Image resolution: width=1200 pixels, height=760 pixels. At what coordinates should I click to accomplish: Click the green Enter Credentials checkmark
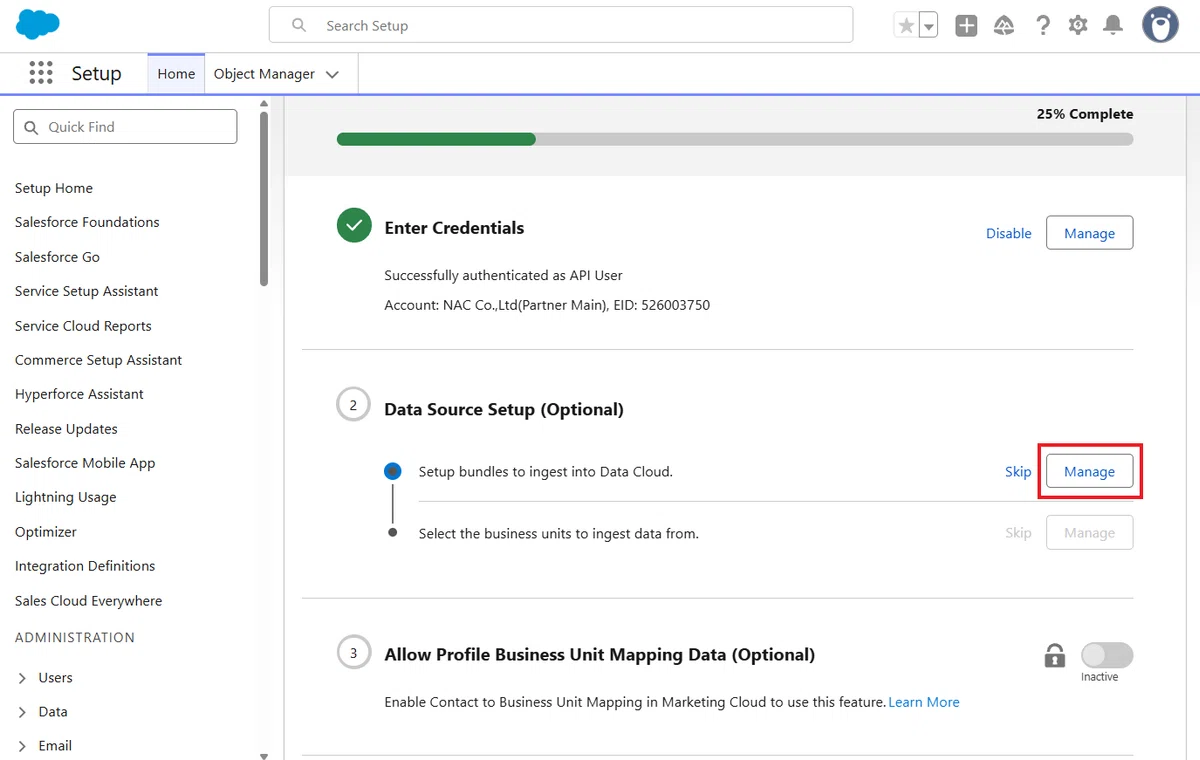pos(353,227)
